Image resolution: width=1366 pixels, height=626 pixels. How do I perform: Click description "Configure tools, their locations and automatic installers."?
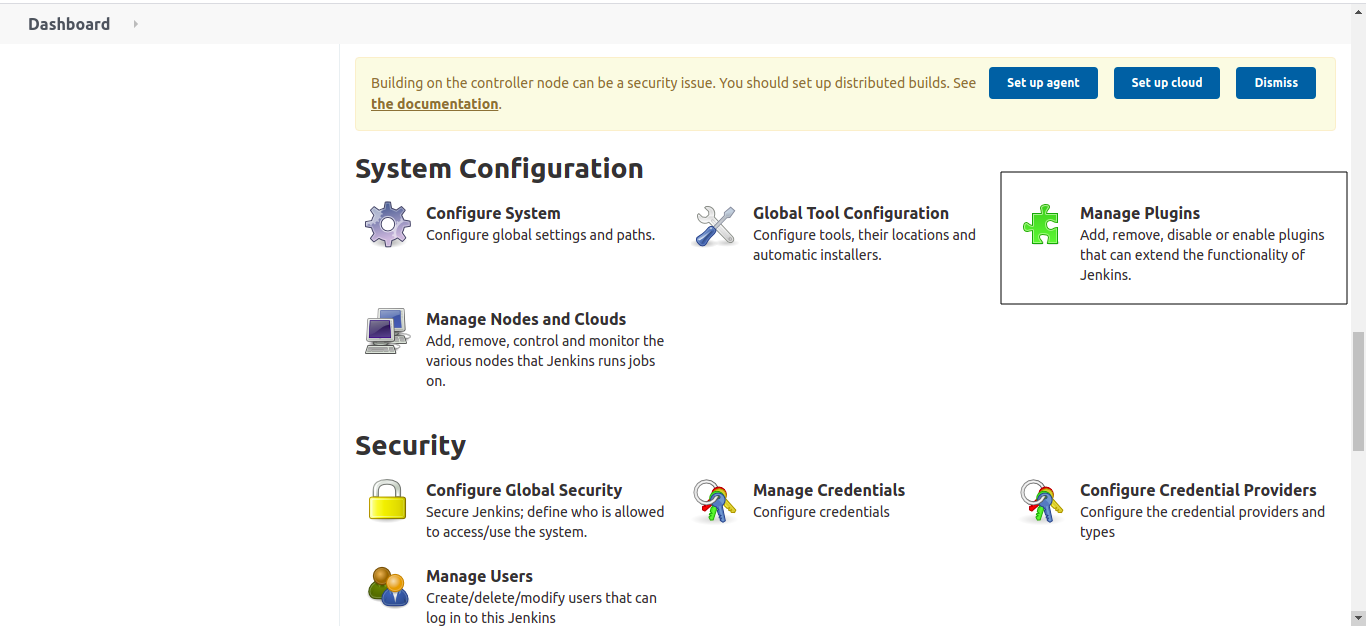pyautogui.click(x=864, y=245)
